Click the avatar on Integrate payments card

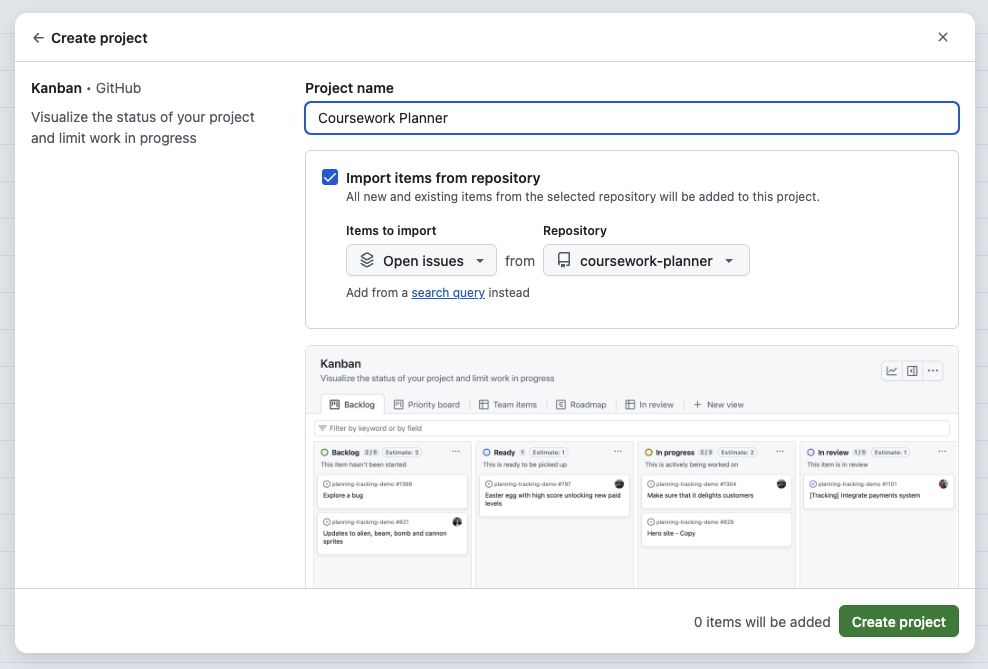[x=943, y=484]
